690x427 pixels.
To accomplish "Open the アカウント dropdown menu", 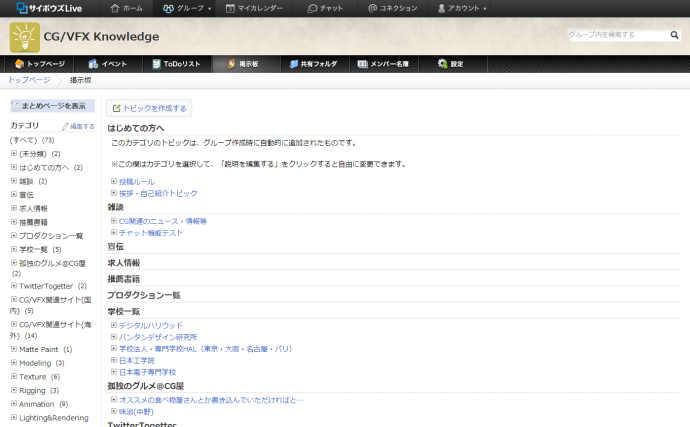I will pos(461,8).
